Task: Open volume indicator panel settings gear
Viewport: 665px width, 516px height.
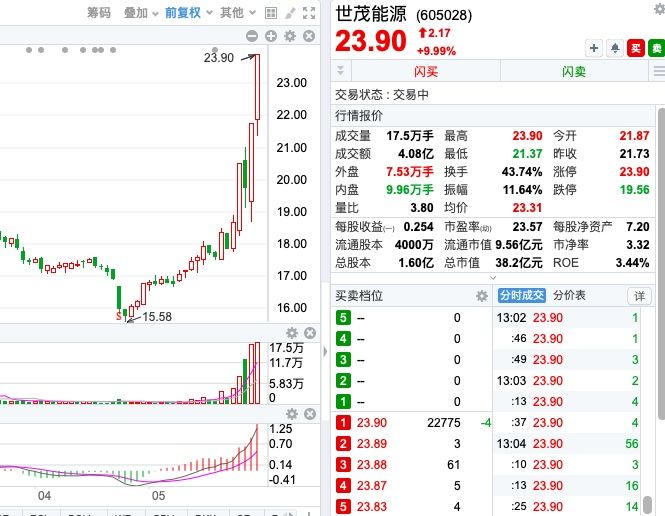Action: click(292, 333)
